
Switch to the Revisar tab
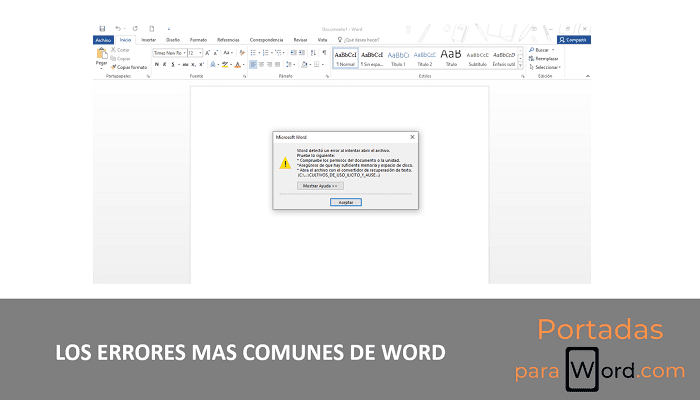point(300,40)
